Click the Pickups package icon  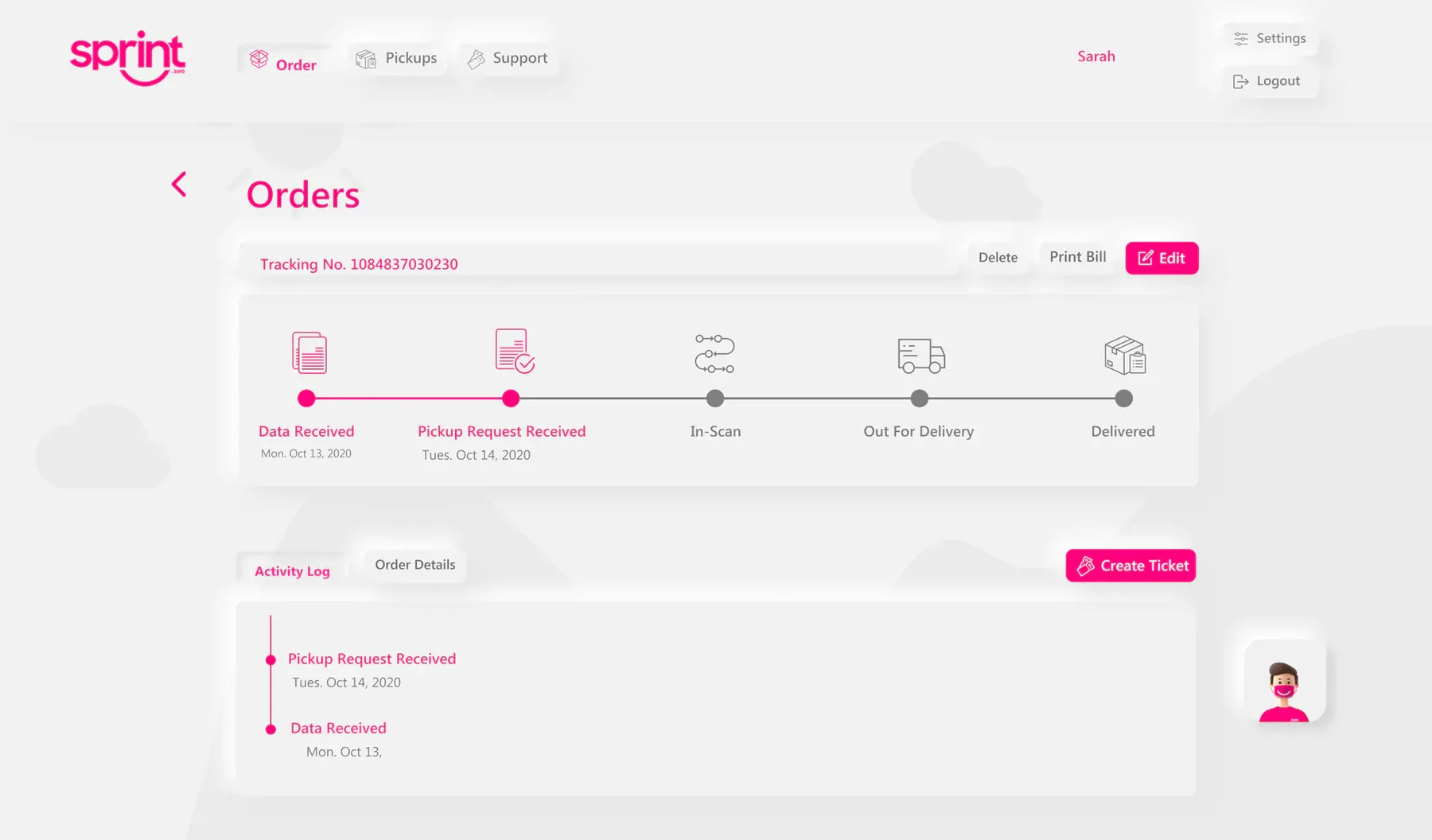pos(366,59)
